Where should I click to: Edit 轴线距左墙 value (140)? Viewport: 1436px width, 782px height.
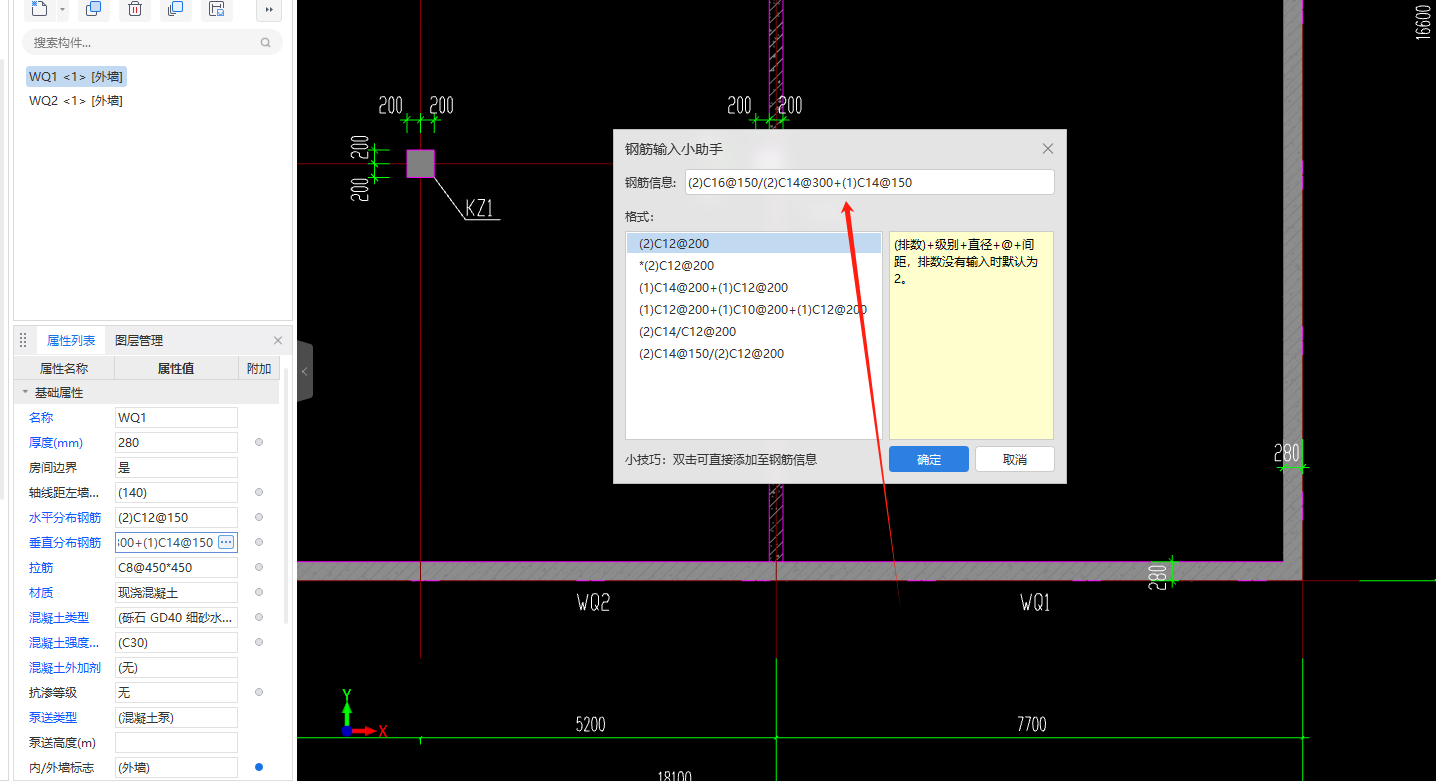(176, 493)
